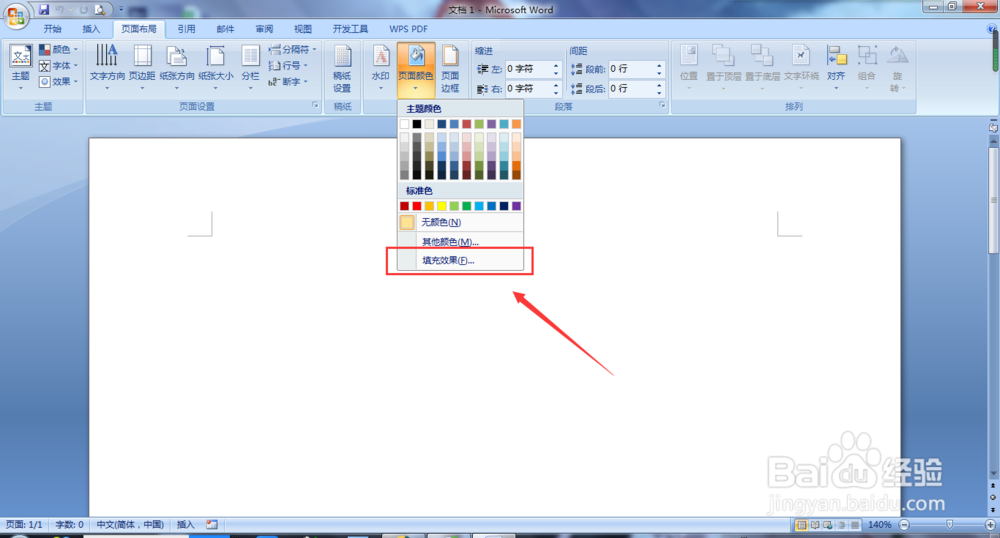Viewport: 1000px width, 538px height.
Task: Open paragraph dialog launcher
Action: point(662,105)
